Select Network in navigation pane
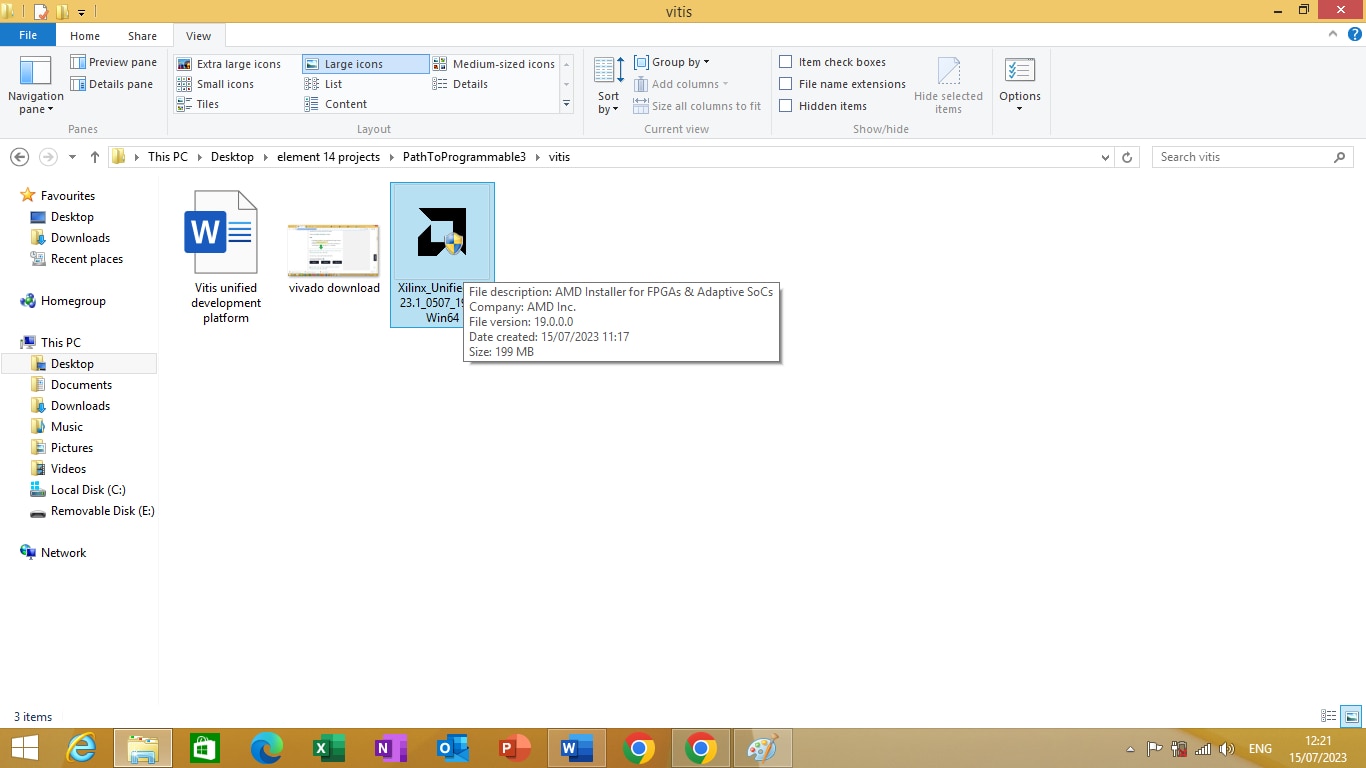Viewport: 1366px width, 768px height. click(x=63, y=553)
